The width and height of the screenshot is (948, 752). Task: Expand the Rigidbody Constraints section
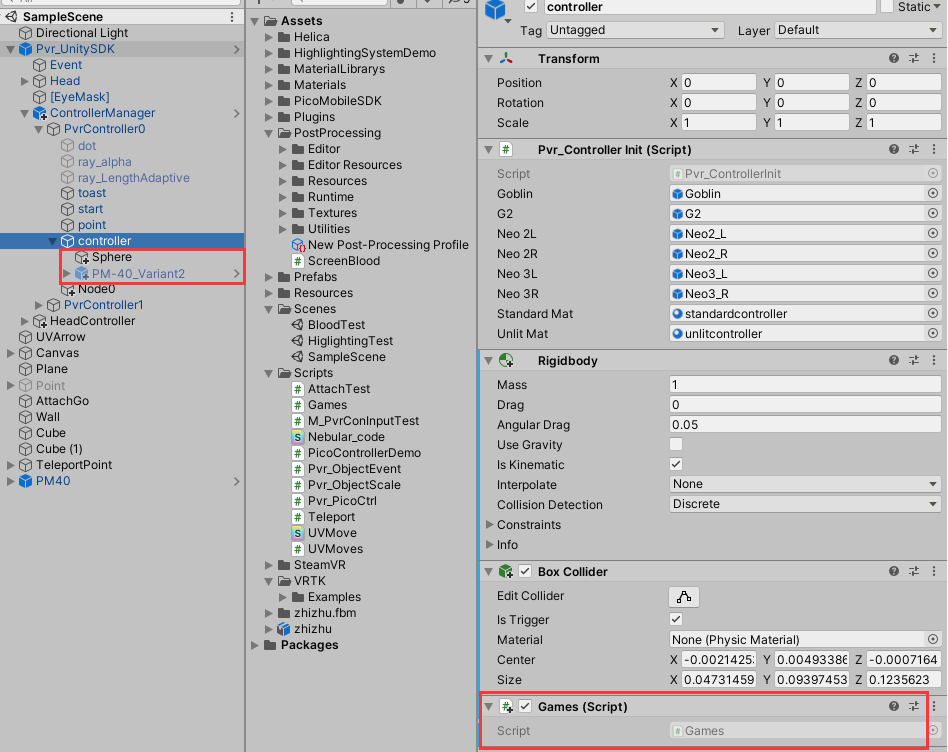490,525
